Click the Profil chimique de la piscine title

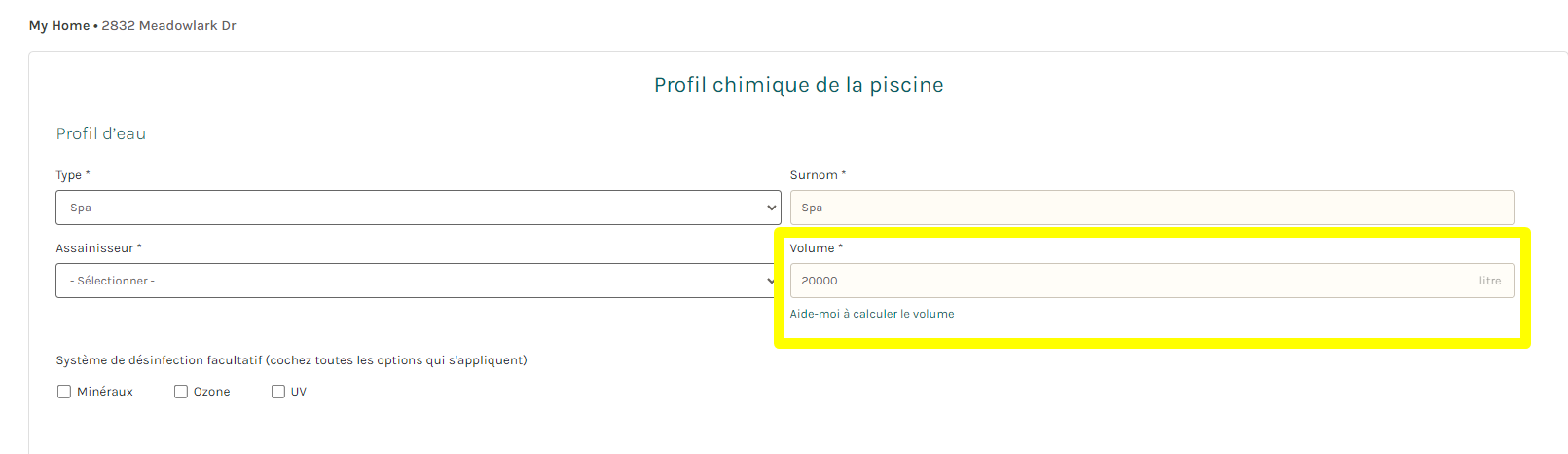(x=799, y=85)
